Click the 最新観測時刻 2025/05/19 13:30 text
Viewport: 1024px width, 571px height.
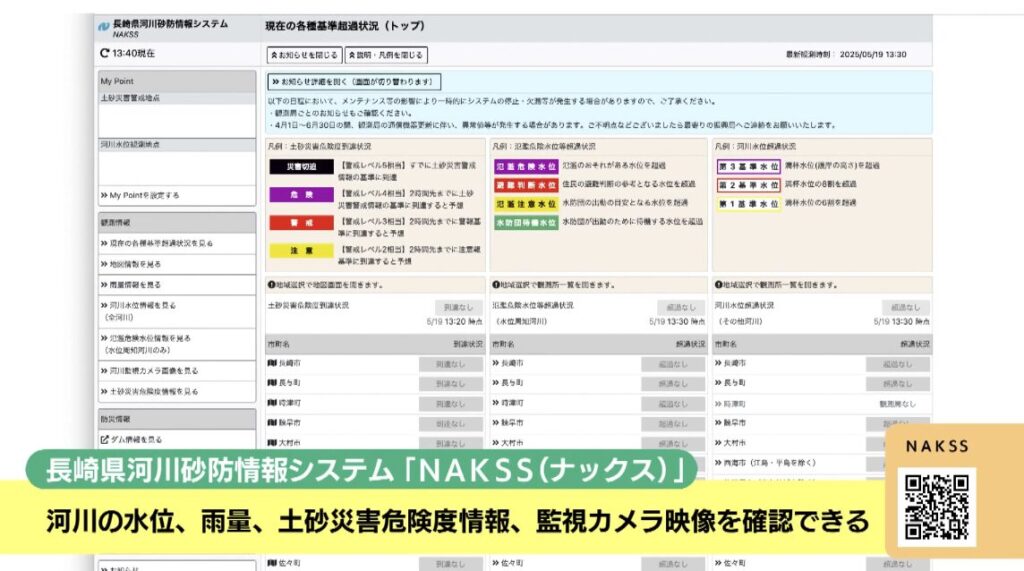click(x=846, y=54)
